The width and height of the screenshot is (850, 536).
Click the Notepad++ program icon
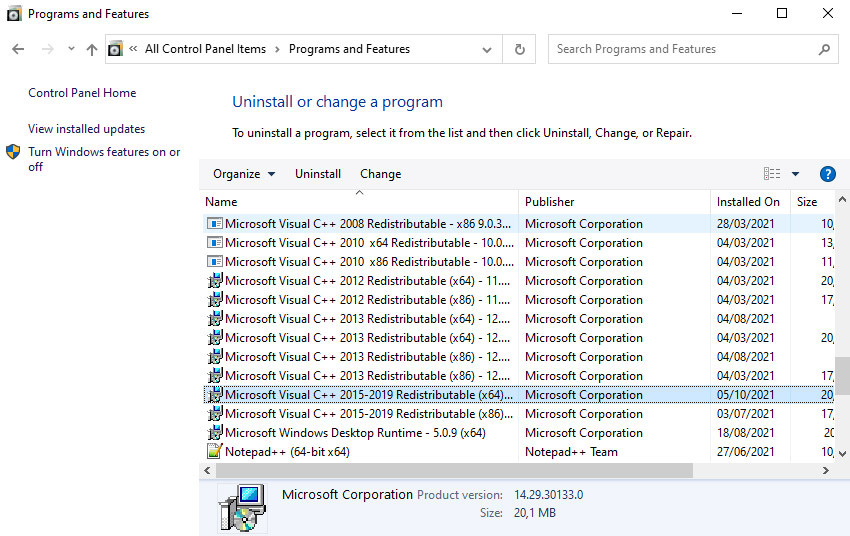(x=215, y=451)
